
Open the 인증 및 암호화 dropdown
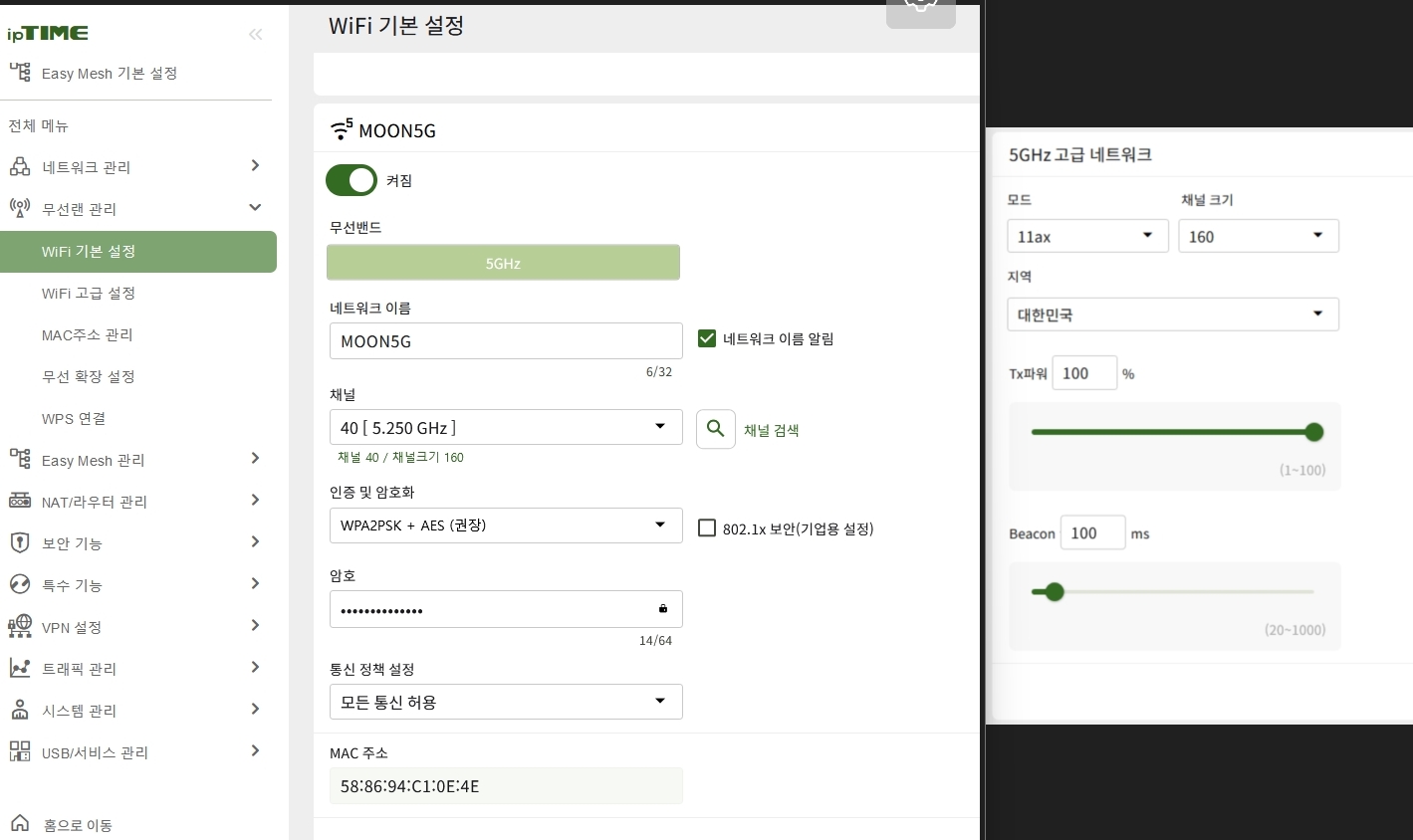pyautogui.click(x=506, y=525)
